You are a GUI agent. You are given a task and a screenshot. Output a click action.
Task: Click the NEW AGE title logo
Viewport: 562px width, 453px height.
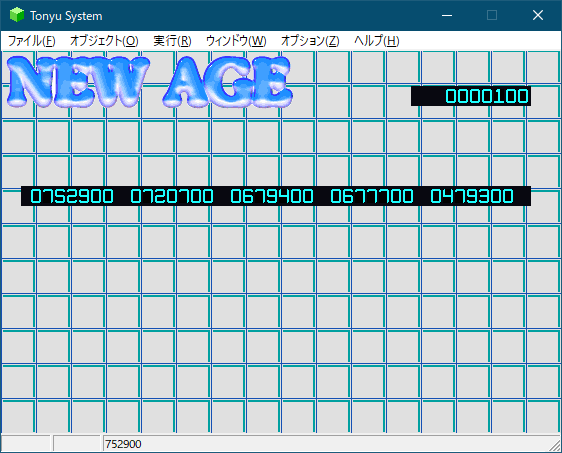point(149,82)
